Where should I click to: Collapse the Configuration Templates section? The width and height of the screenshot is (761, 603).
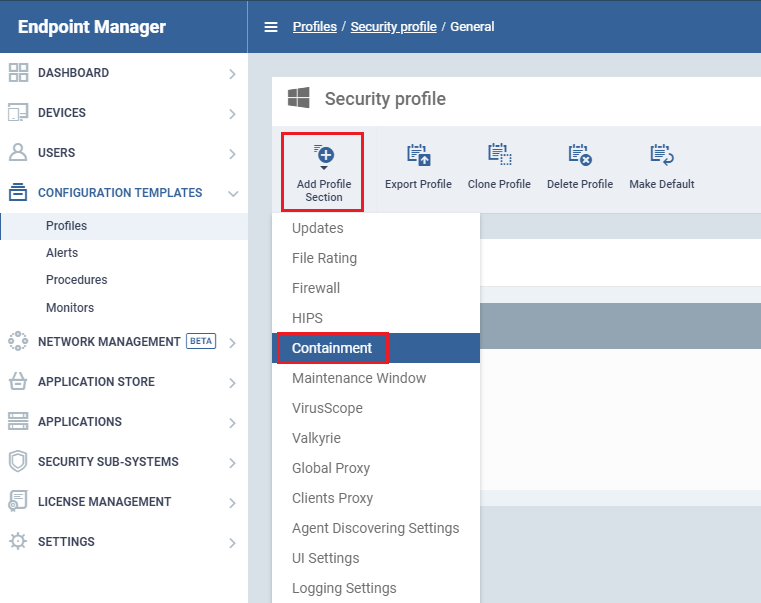[x=232, y=193]
